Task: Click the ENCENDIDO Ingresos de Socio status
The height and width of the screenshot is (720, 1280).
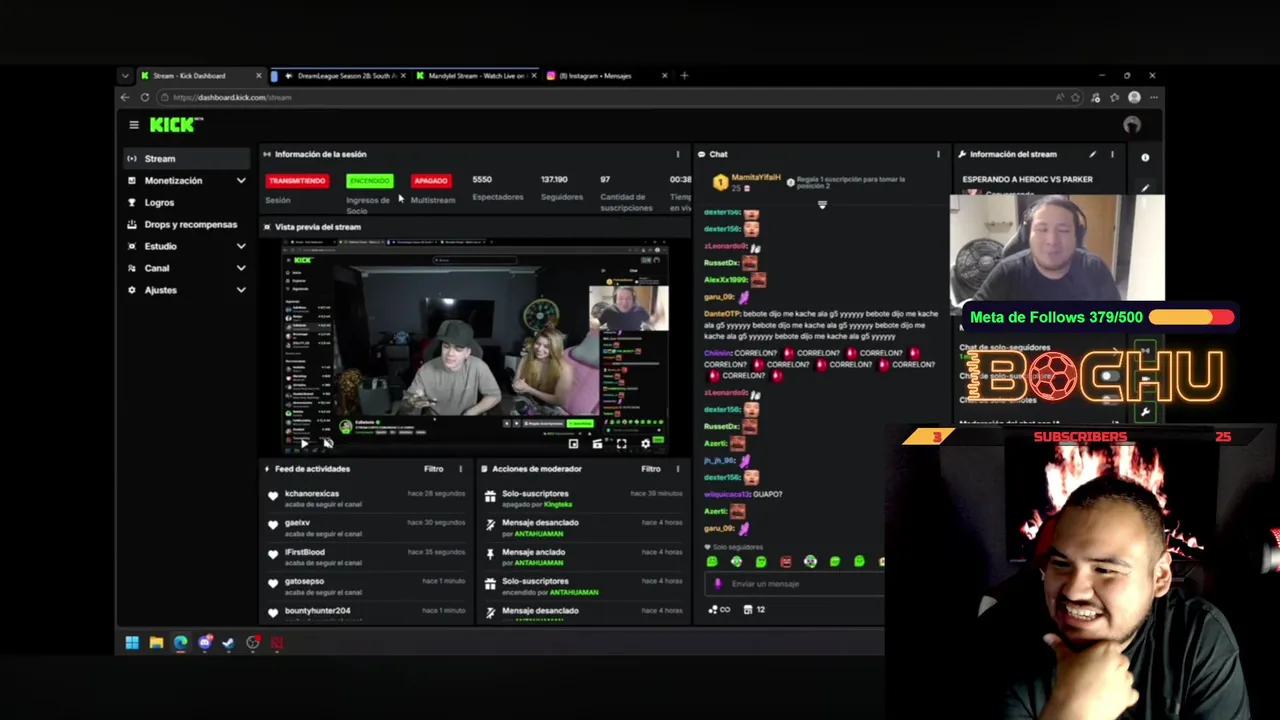Action: (369, 181)
